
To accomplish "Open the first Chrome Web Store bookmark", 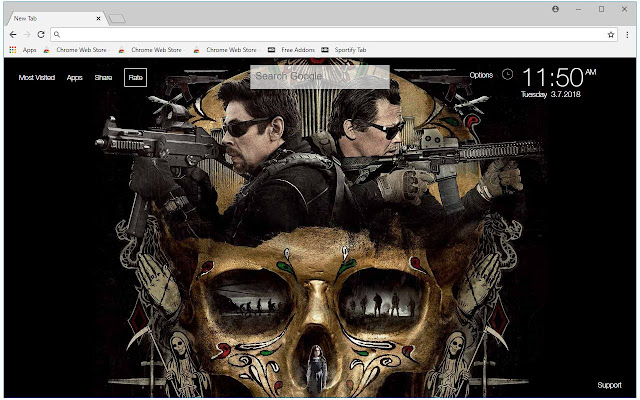I will click(75, 50).
